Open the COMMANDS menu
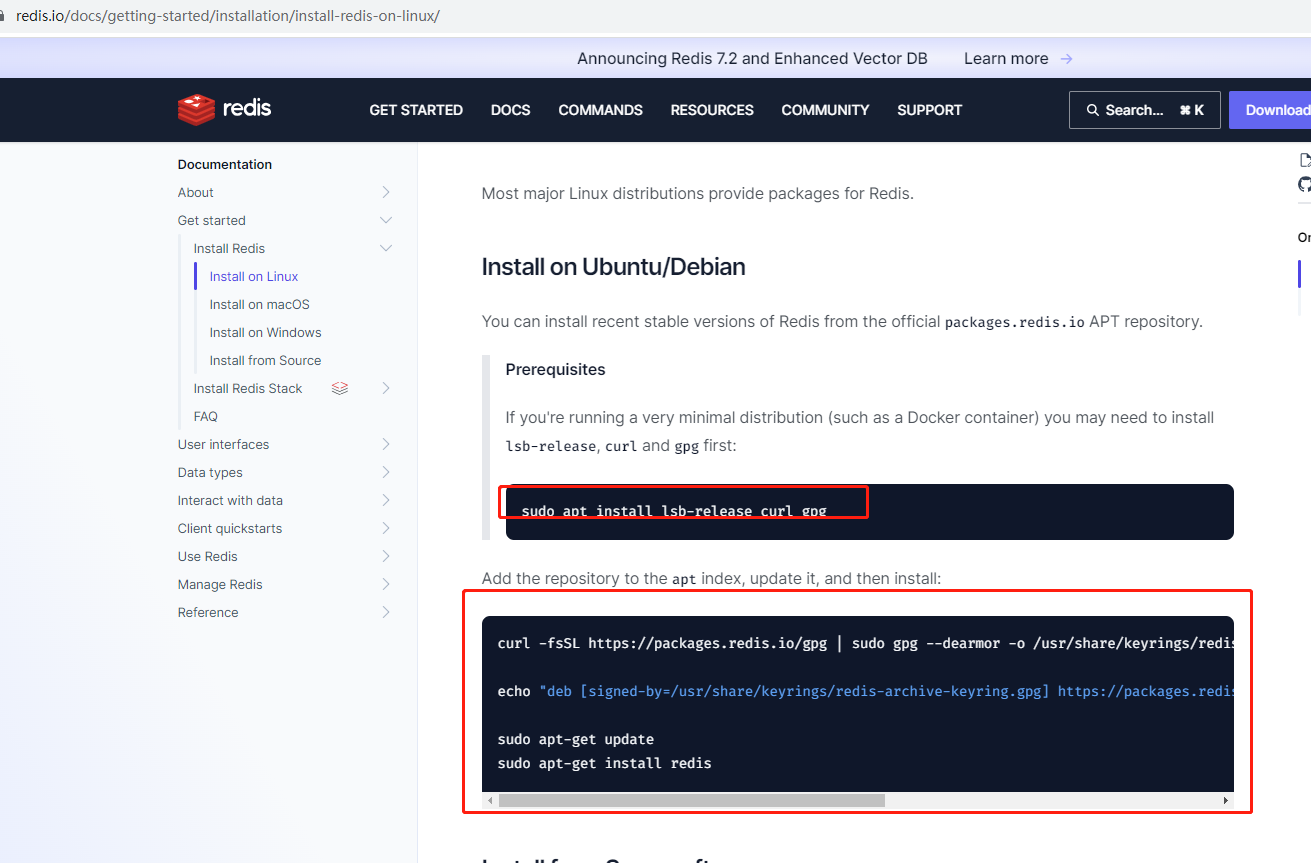 [600, 110]
